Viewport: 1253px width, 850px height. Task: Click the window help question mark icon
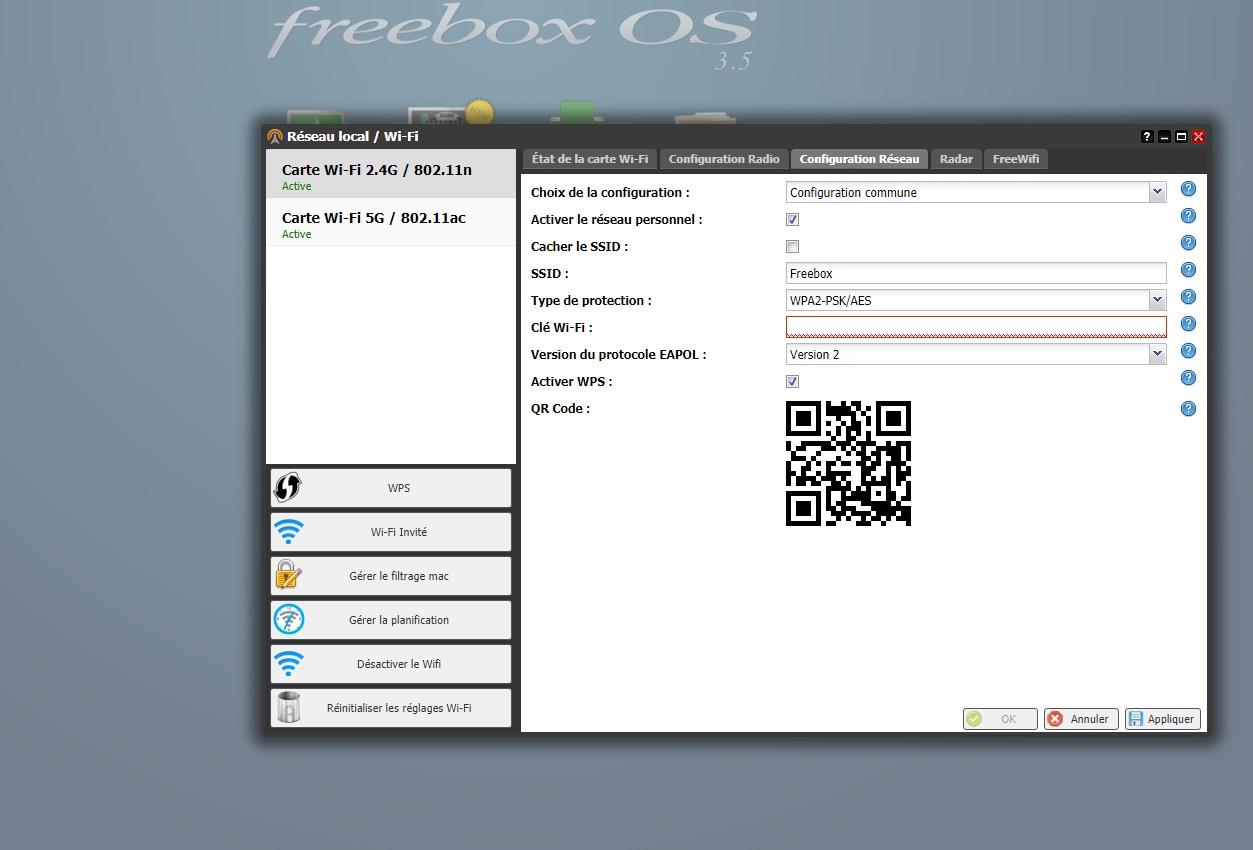[1147, 136]
